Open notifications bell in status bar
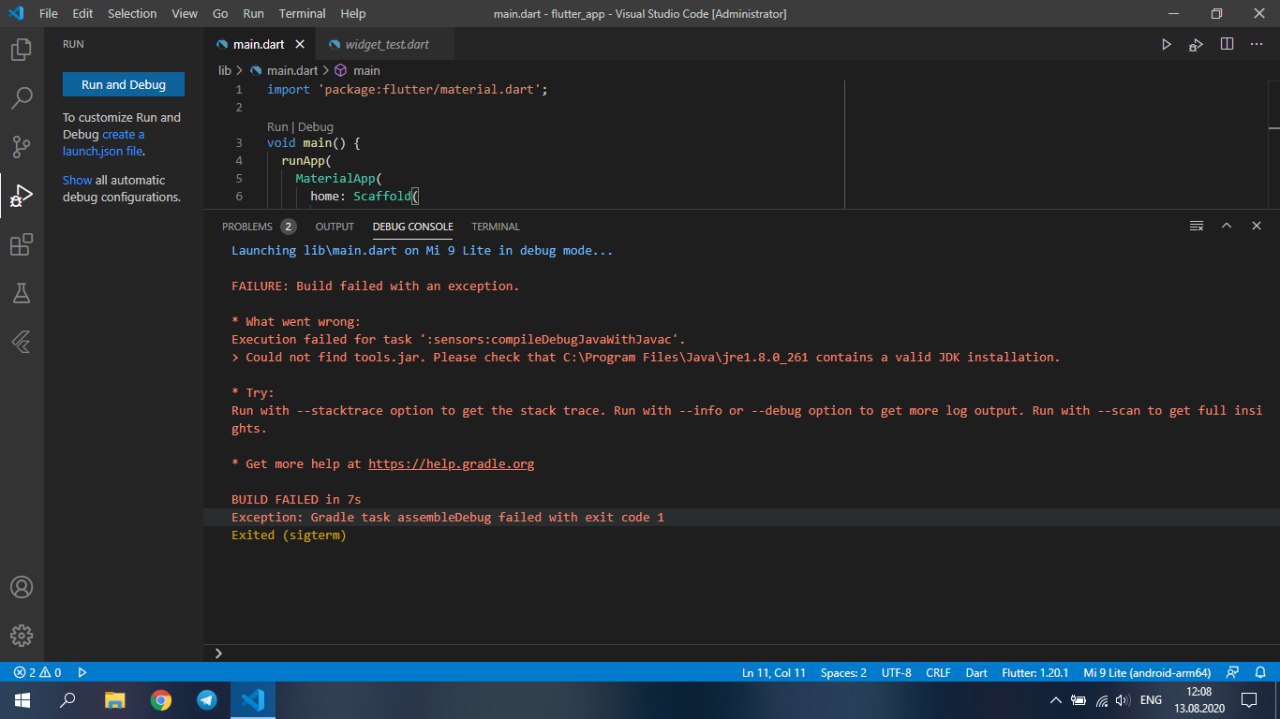This screenshot has width=1280, height=719. (1261, 673)
